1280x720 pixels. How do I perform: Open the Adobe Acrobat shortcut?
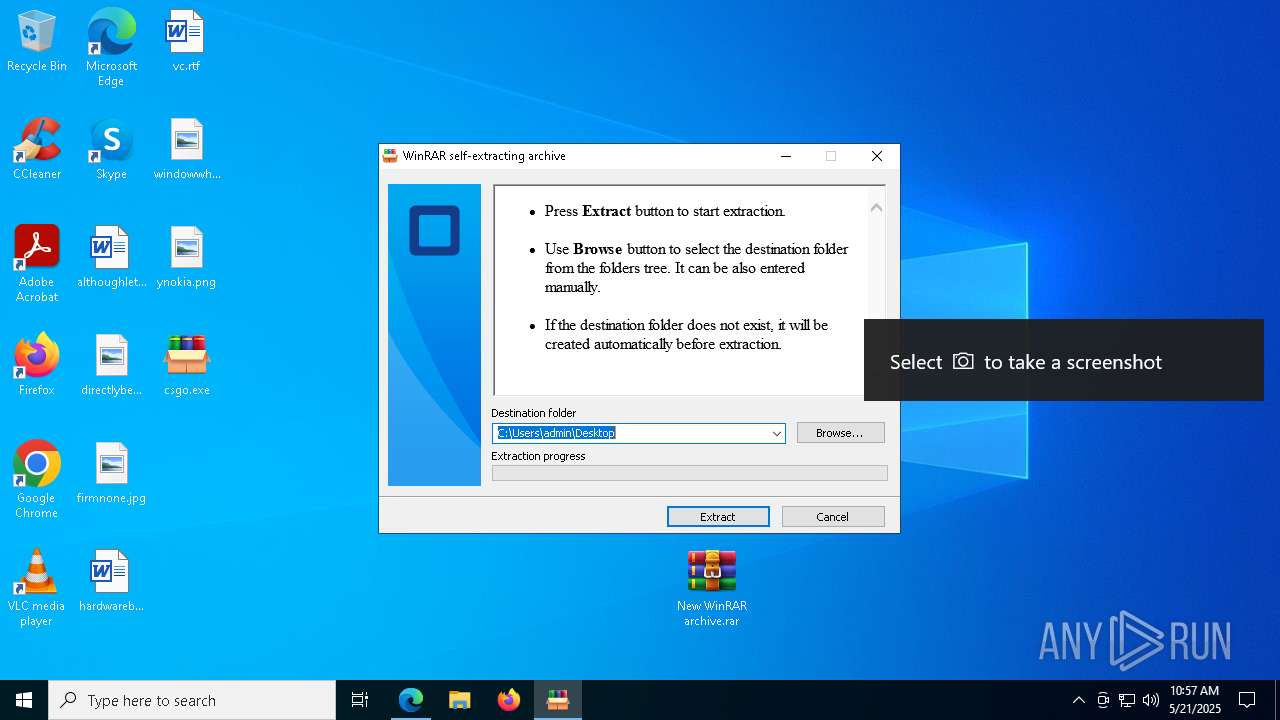point(37,264)
